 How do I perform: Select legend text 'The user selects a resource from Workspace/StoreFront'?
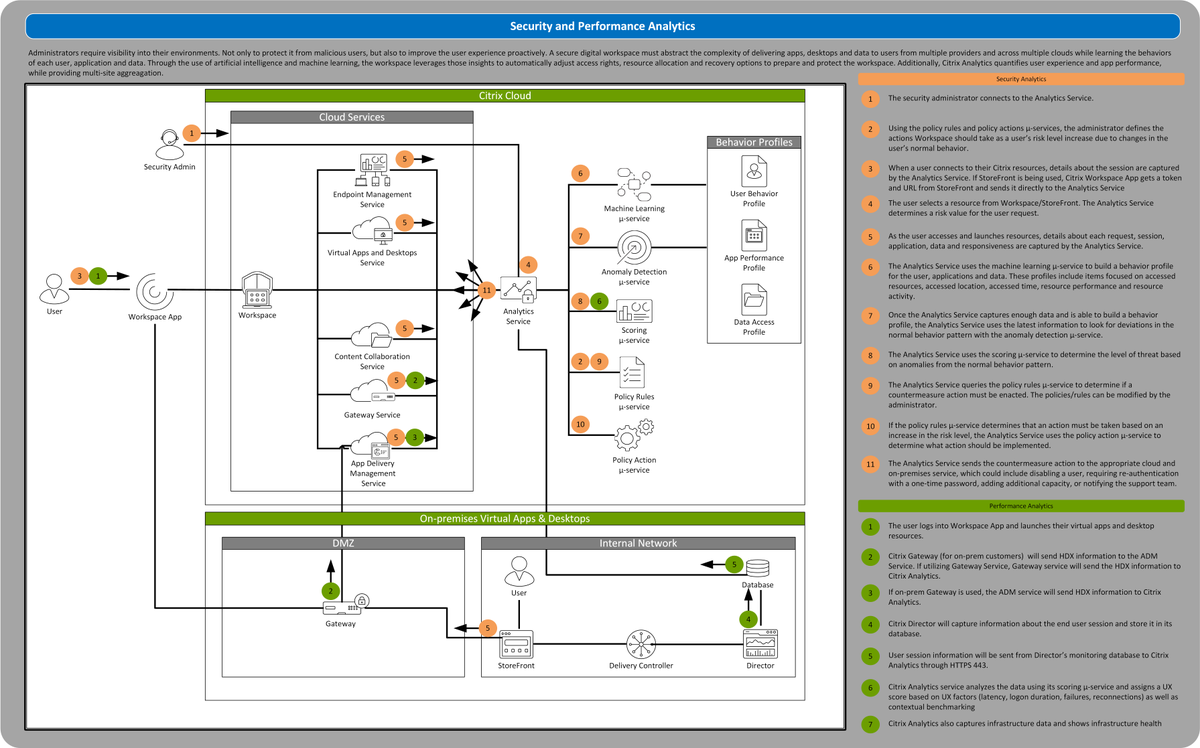click(1021, 207)
